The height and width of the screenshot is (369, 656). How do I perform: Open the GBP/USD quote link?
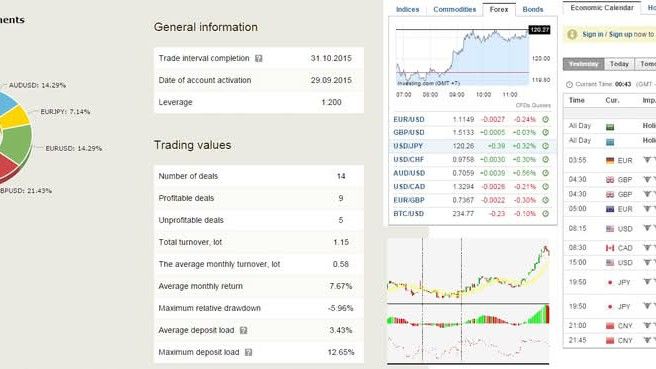(409, 133)
